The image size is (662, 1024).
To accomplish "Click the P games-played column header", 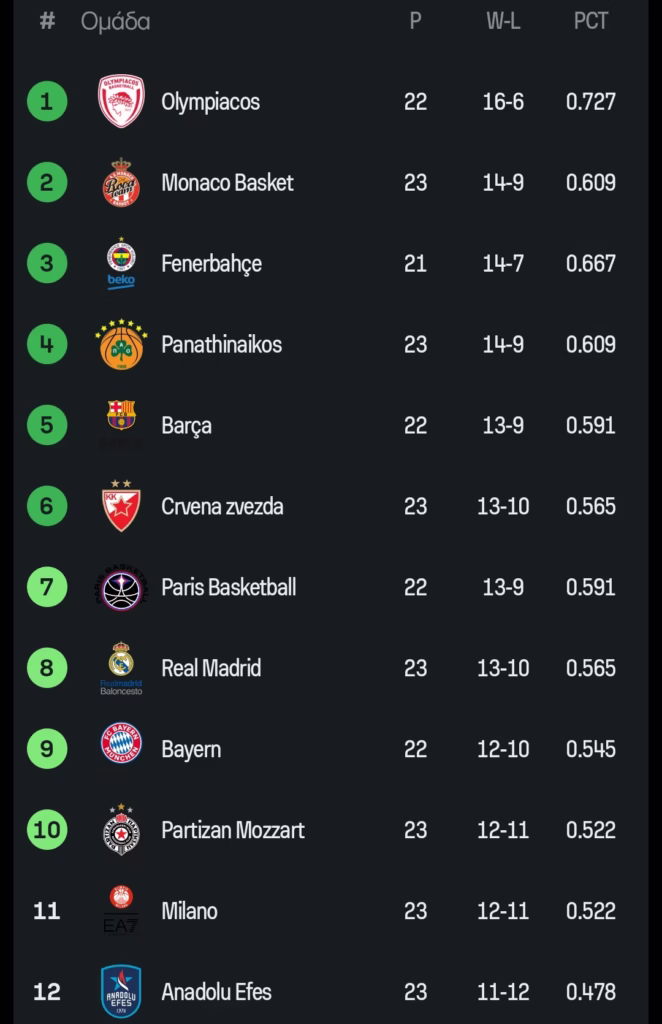I will click(x=415, y=21).
